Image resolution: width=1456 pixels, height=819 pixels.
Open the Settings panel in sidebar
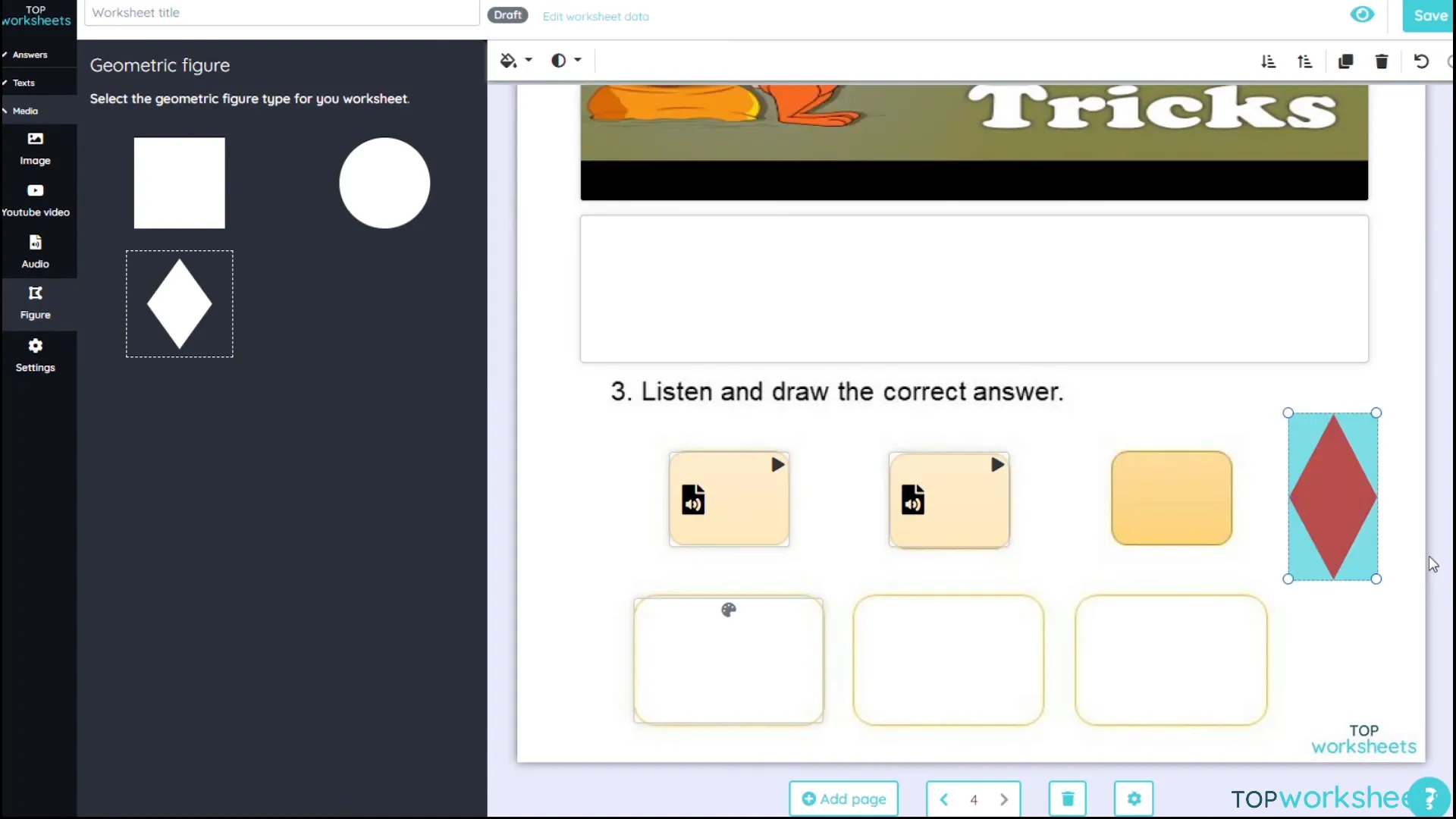tap(35, 354)
